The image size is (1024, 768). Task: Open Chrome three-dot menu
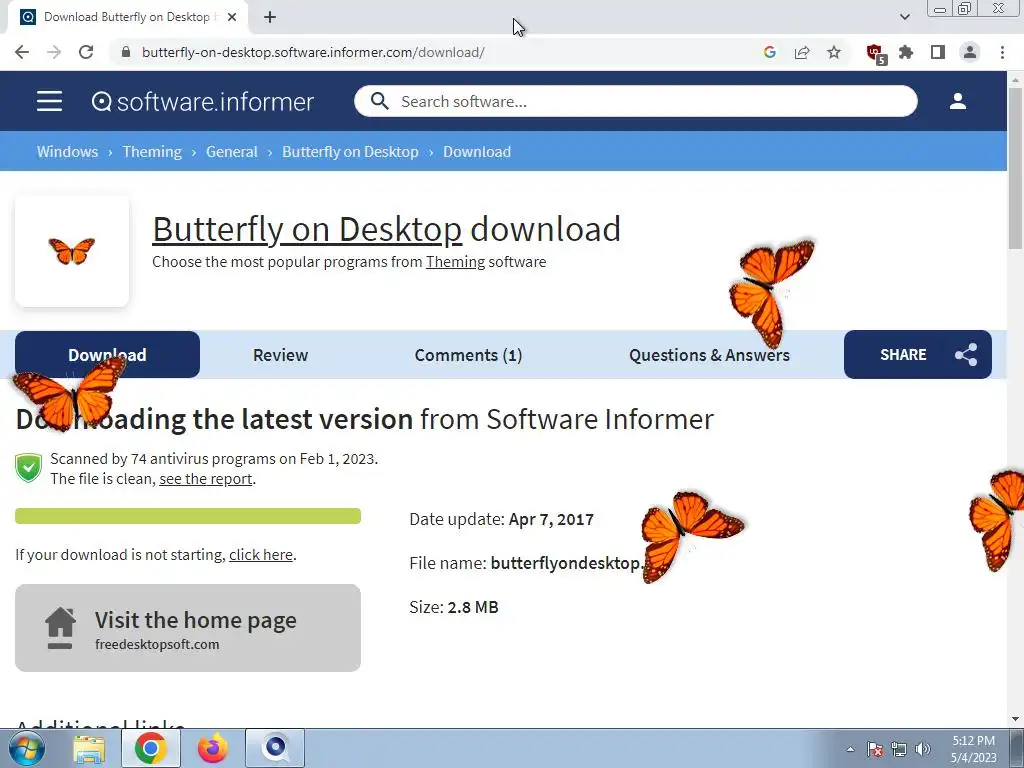coord(1002,52)
